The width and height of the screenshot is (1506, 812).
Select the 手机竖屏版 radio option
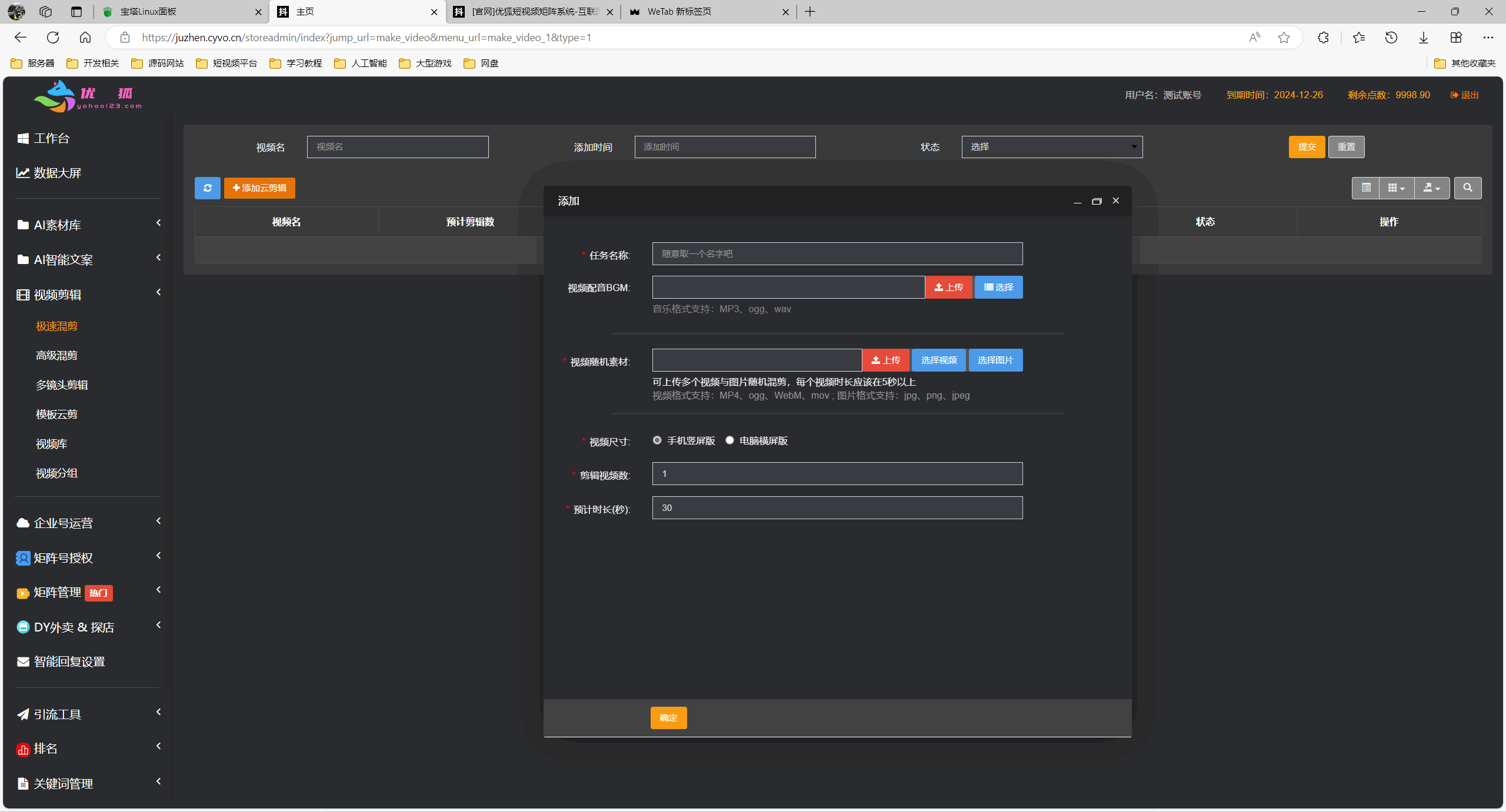click(657, 440)
